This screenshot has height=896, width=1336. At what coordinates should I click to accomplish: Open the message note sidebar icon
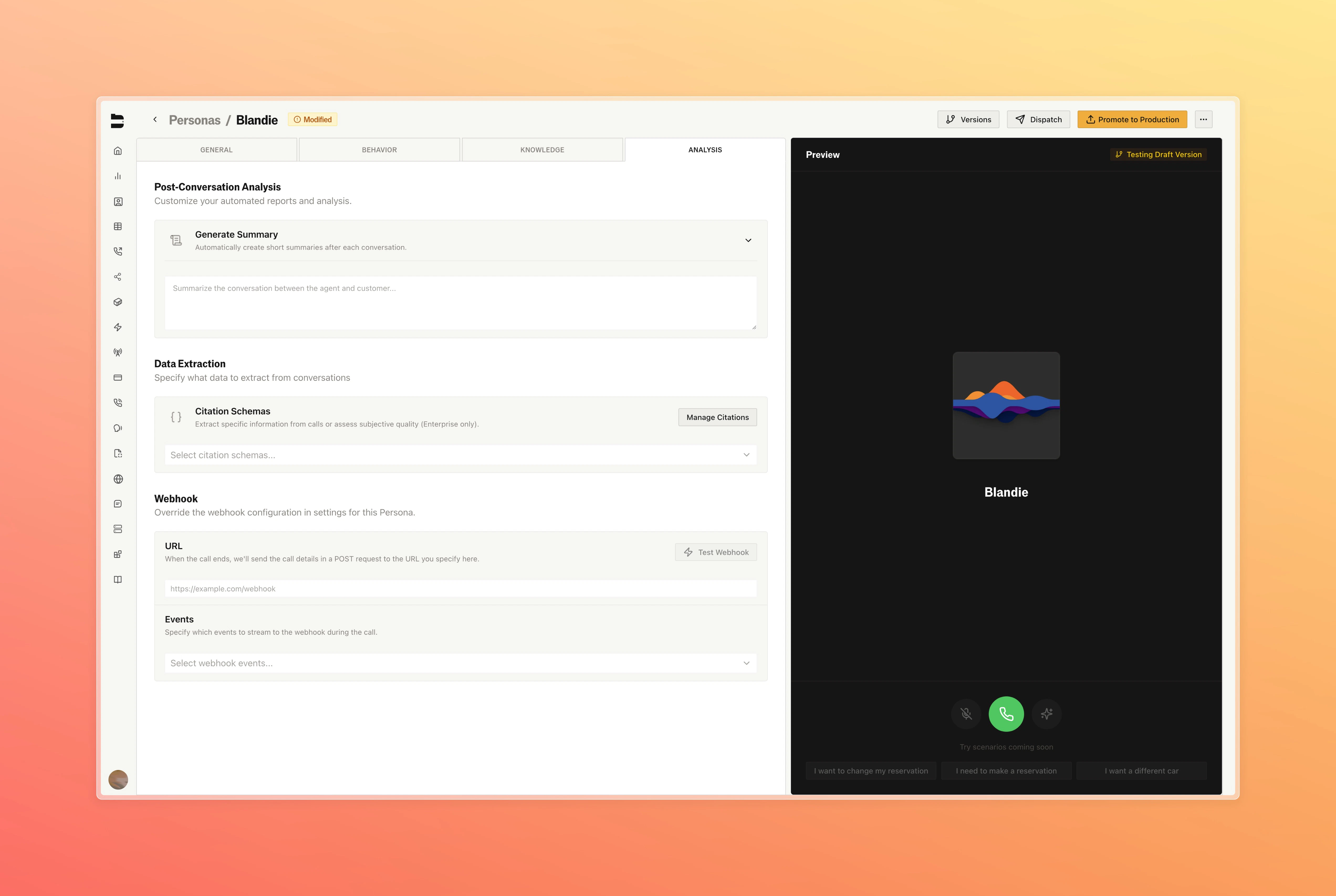[118, 504]
